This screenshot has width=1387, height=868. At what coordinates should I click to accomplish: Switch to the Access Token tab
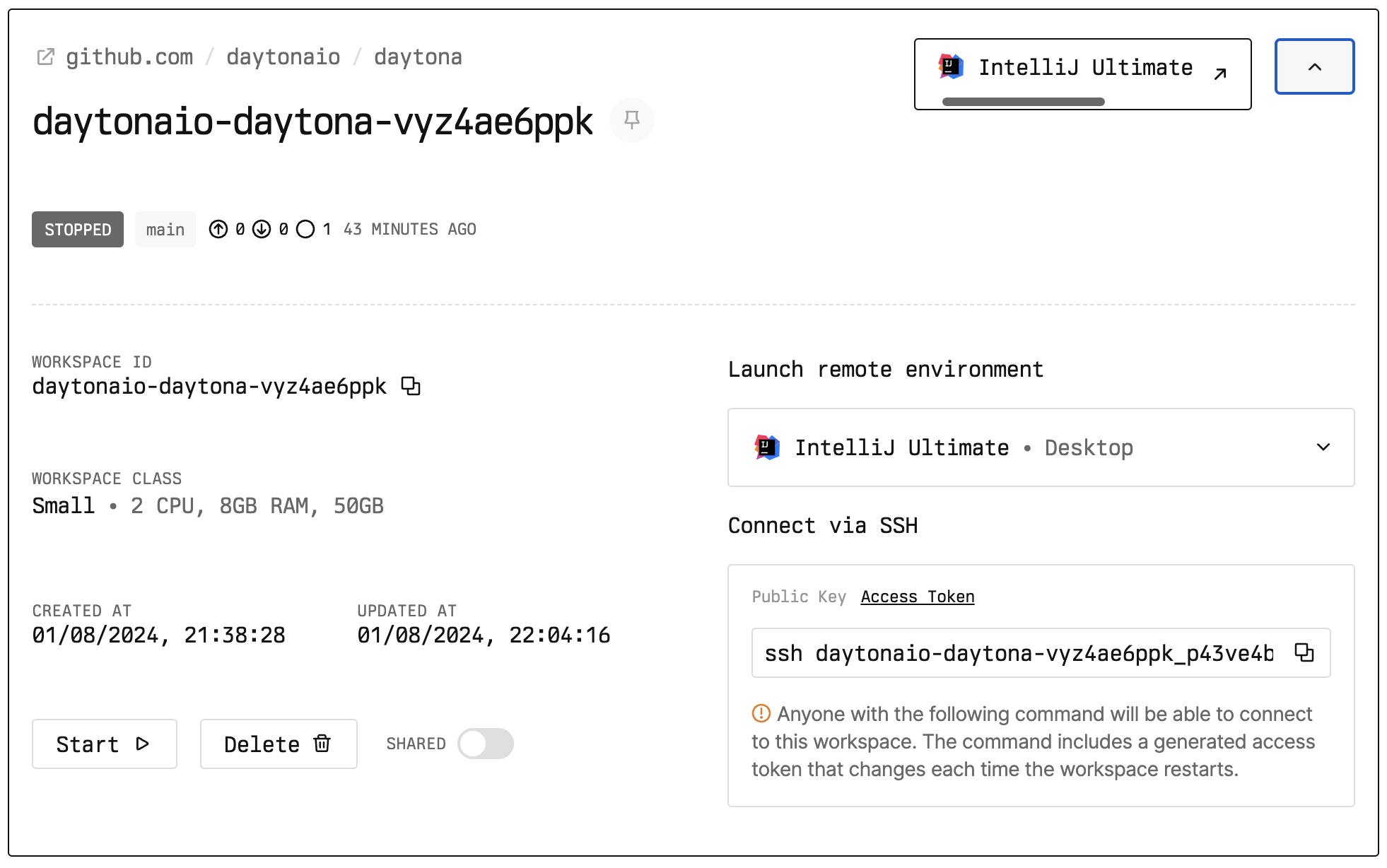point(918,597)
